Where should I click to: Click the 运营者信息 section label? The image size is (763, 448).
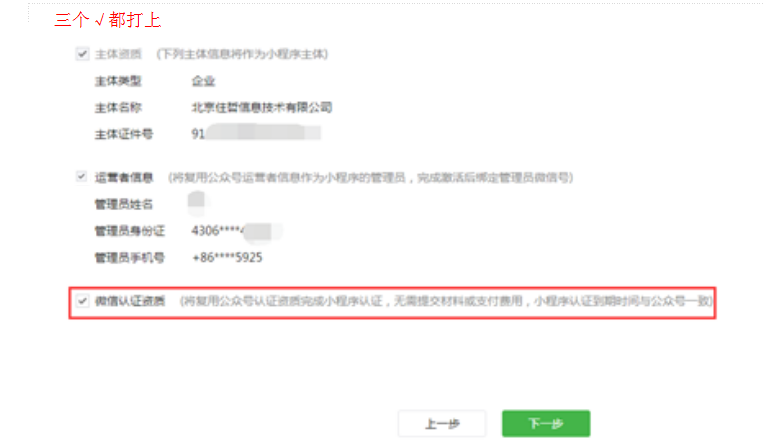pos(124,178)
